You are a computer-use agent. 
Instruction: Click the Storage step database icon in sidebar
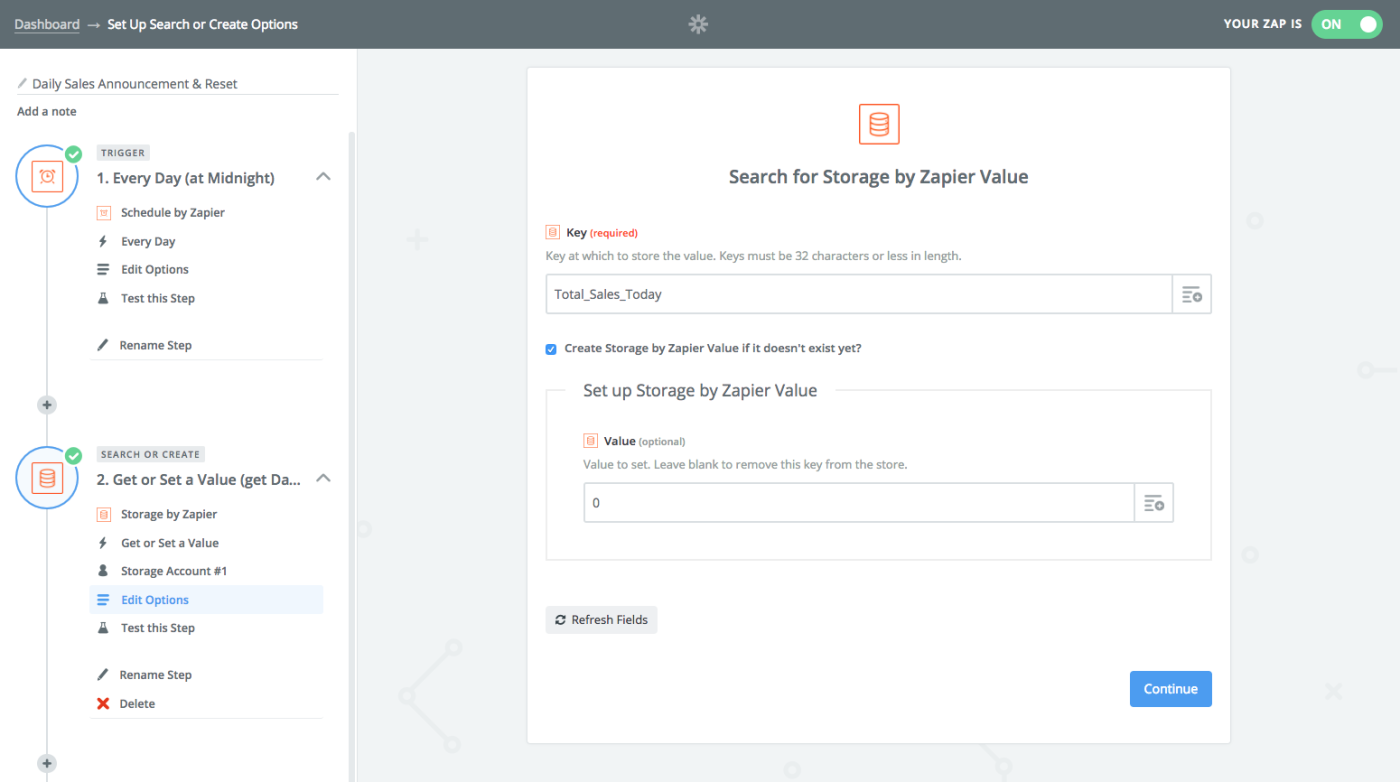pos(47,478)
